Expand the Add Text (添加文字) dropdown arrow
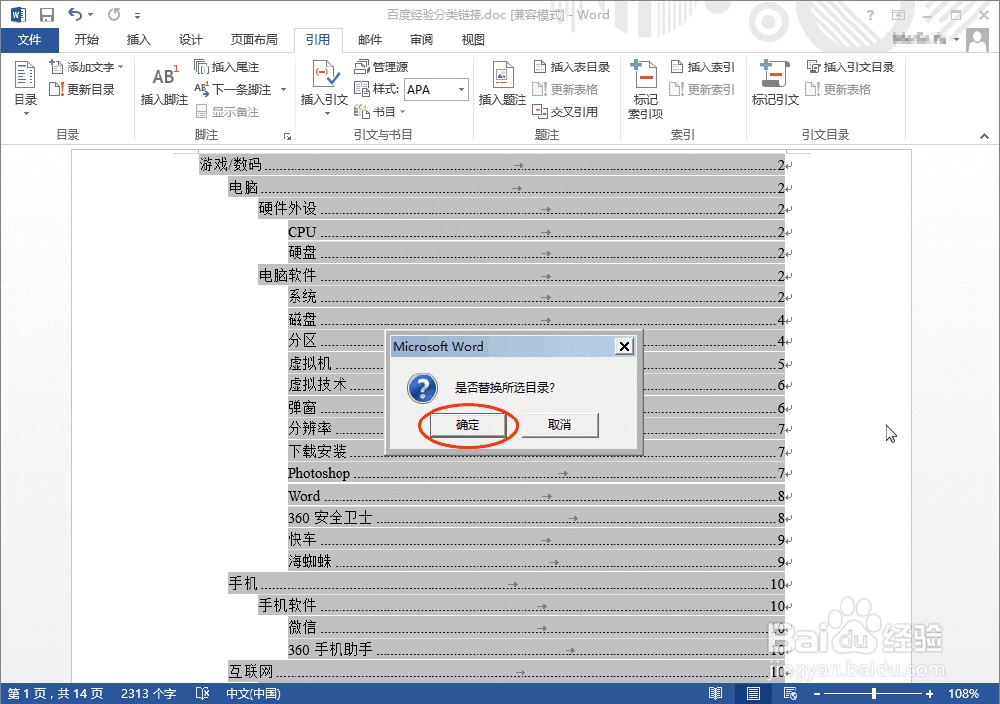 (121, 66)
